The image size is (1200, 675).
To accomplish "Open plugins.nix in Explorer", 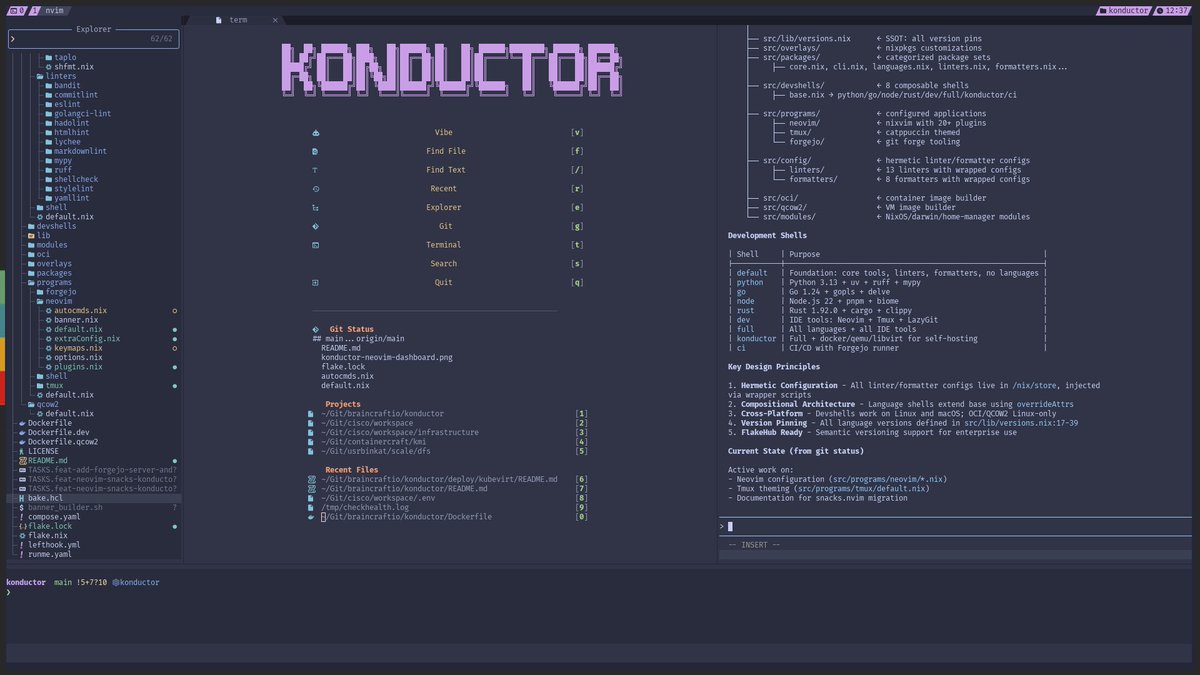I will coord(78,367).
